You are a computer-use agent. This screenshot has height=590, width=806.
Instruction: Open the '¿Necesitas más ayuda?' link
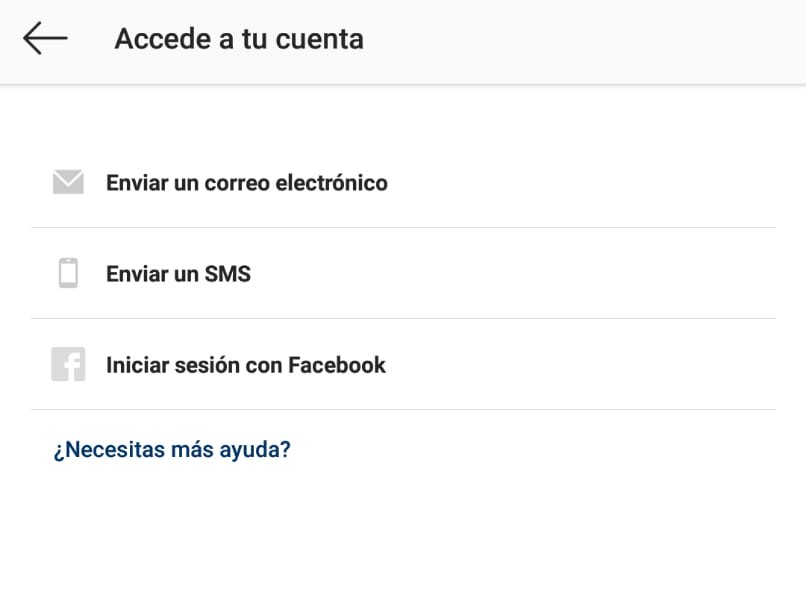[x=172, y=450]
